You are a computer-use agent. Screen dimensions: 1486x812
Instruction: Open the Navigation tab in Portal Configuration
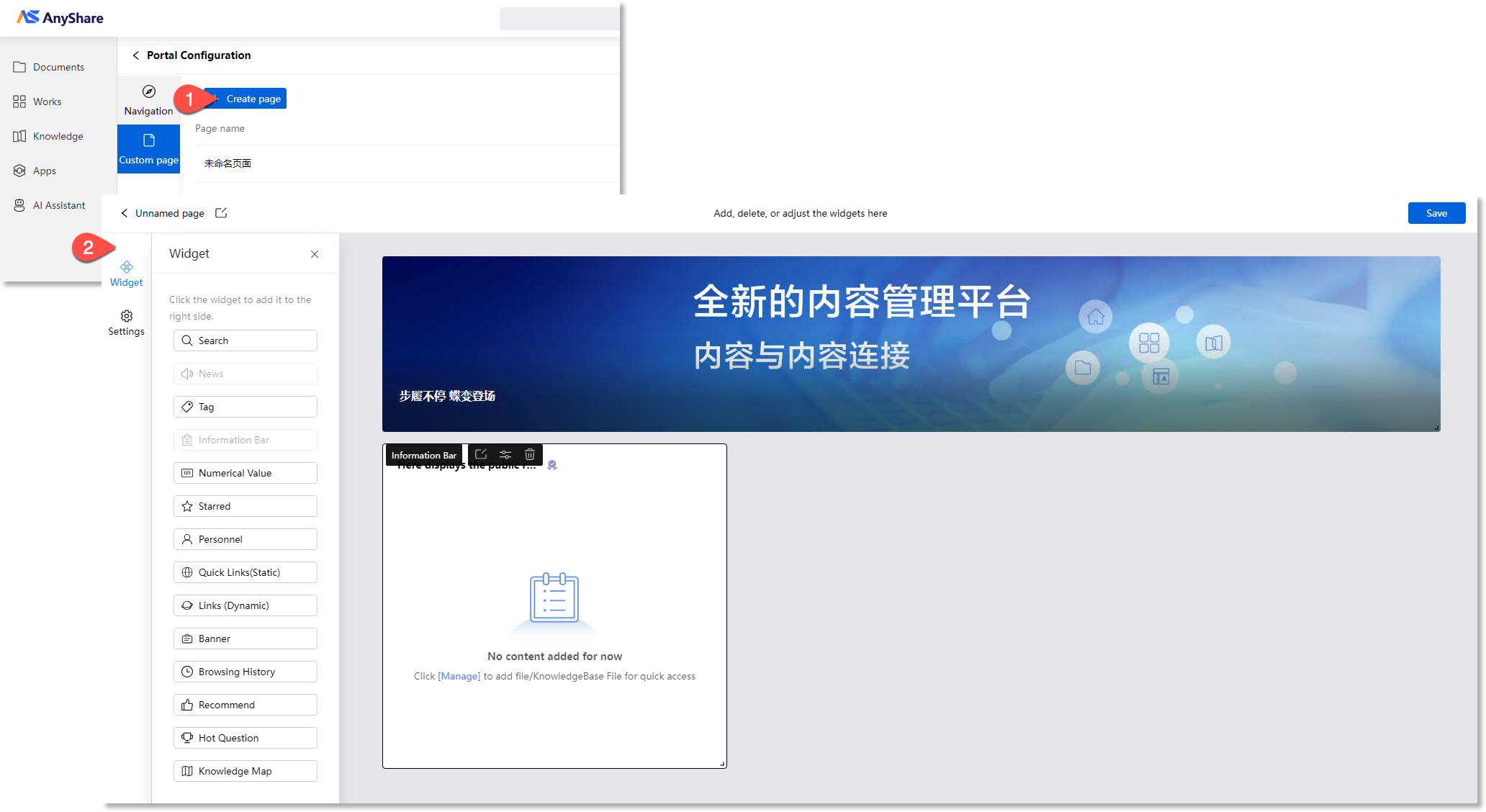tap(148, 99)
